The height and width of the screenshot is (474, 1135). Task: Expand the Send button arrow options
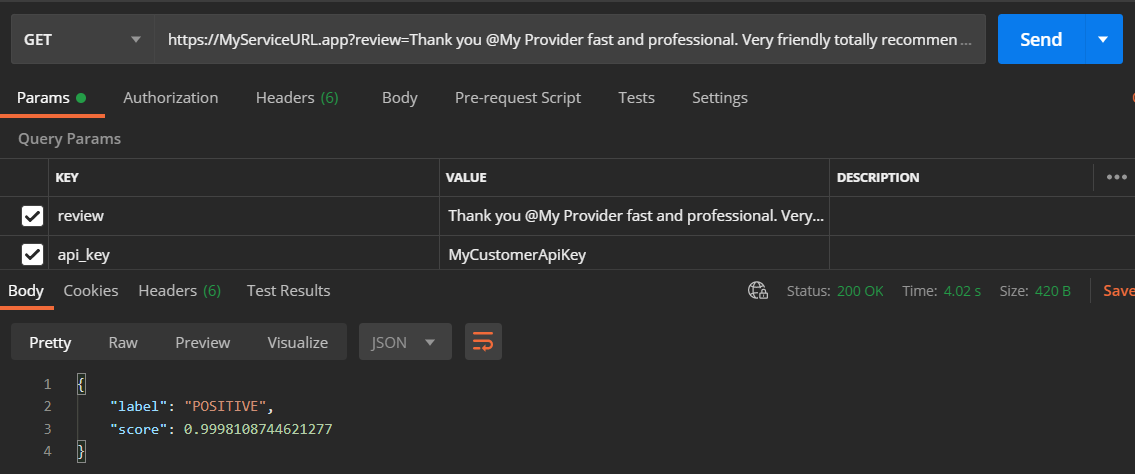point(1104,39)
